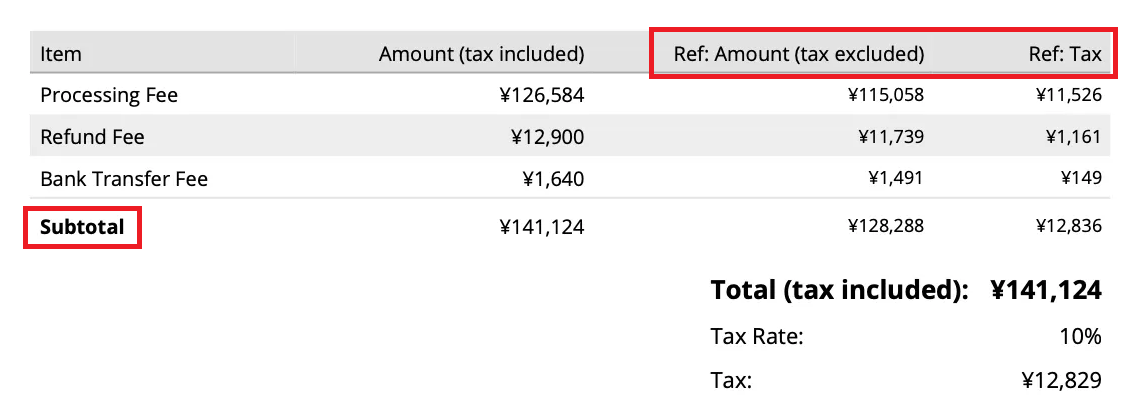Click the Ref: Tax column header
The height and width of the screenshot is (417, 1126).
pyautogui.click(x=1065, y=54)
